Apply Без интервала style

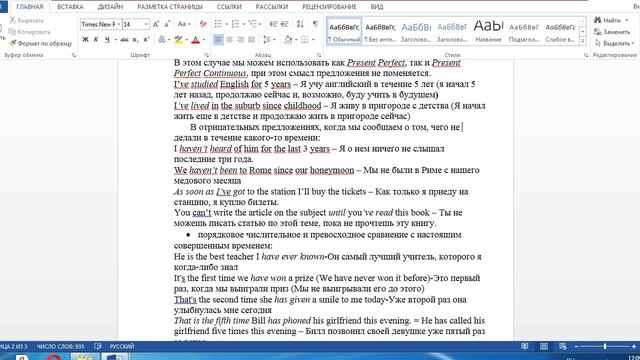[380, 31]
